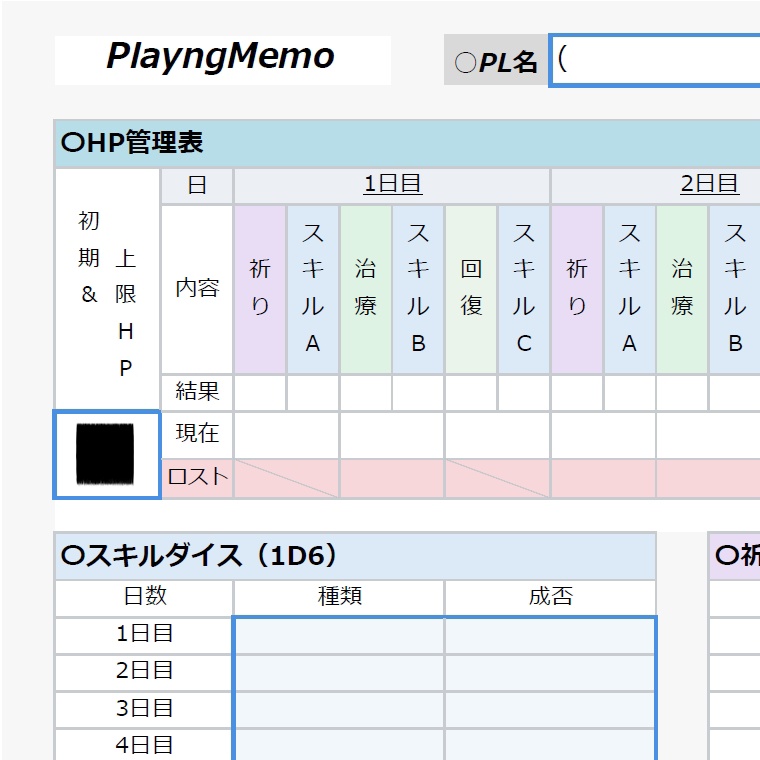The width and height of the screenshot is (760, 760).
Task: Select 結果 cell below 1日目 スキルA
Action: pyautogui.click(x=313, y=392)
